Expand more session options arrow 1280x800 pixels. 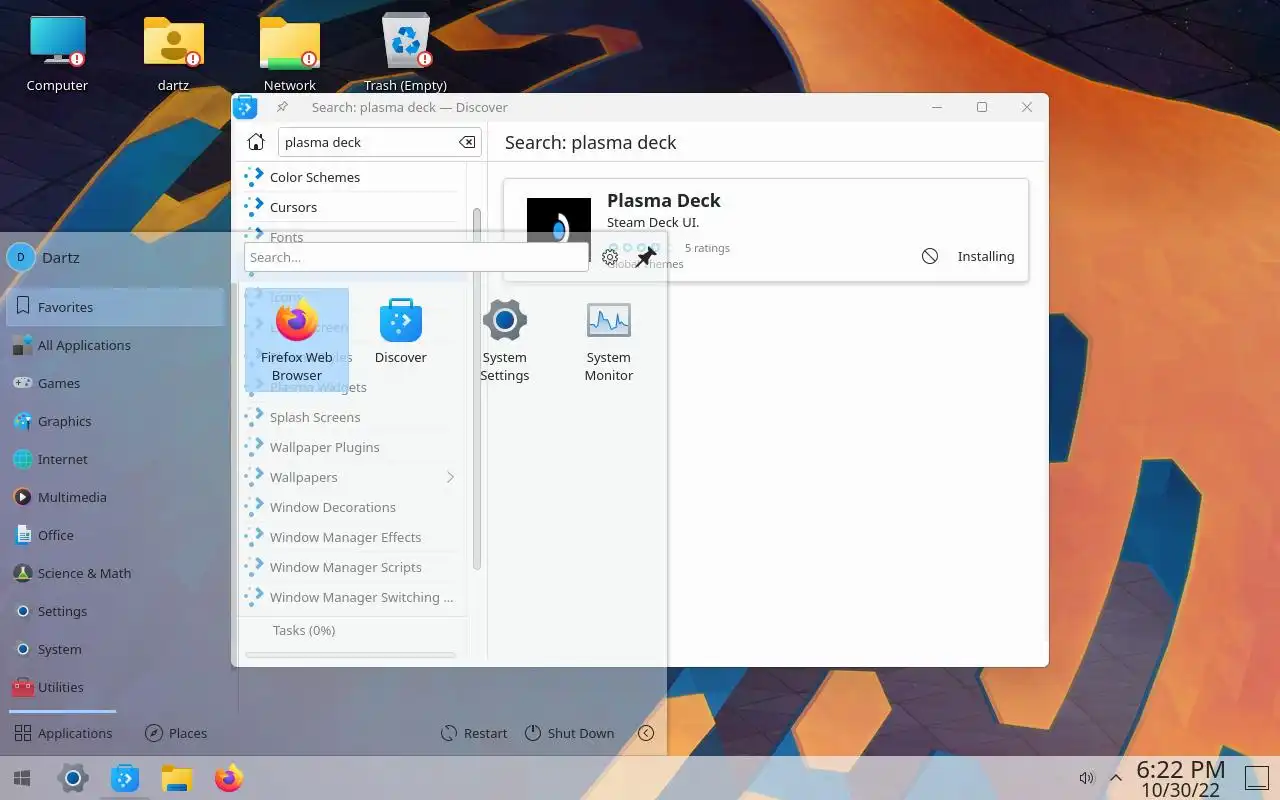coord(646,733)
